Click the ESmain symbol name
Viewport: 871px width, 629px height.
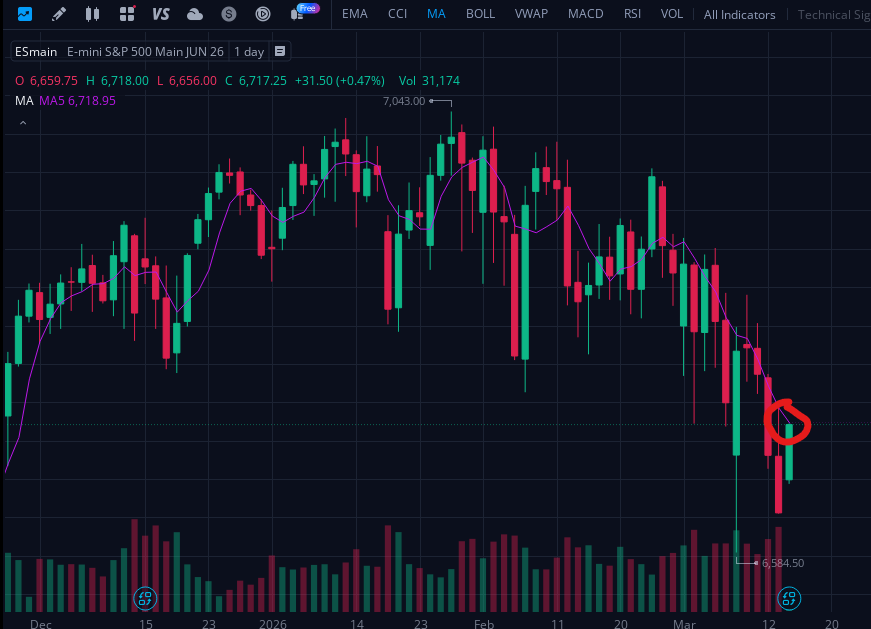click(36, 52)
